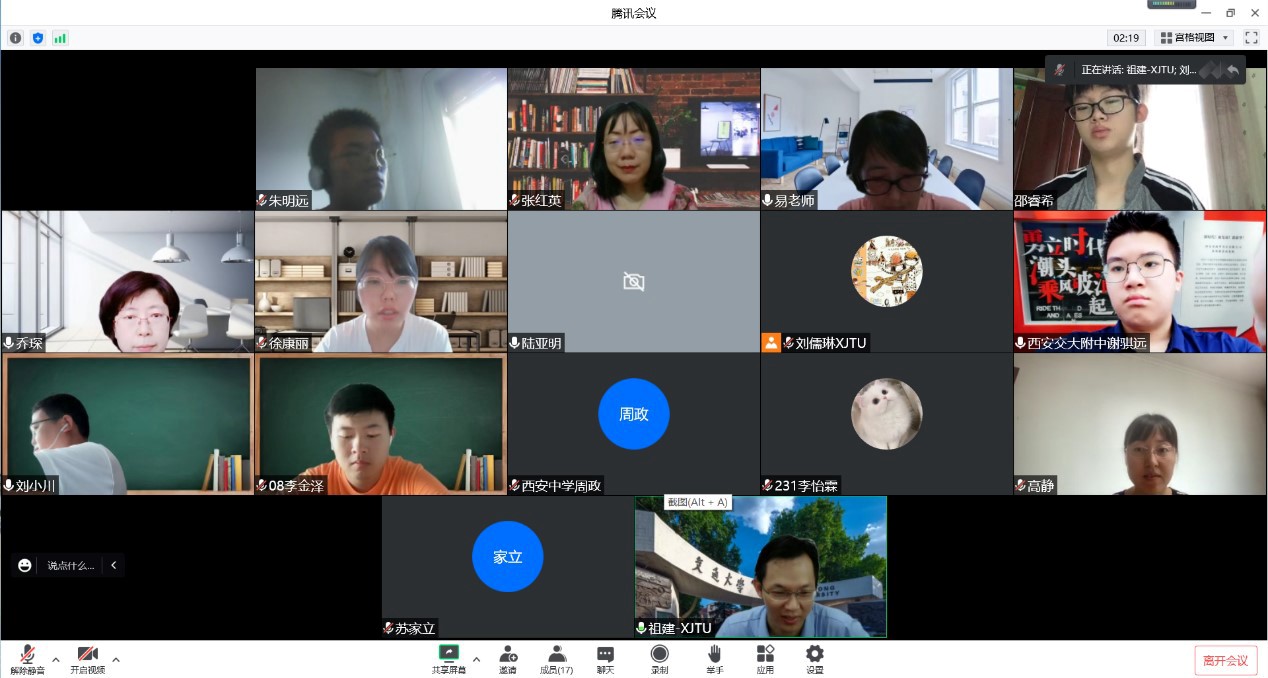The image size is (1268, 678).
Task: Raise hand with 举手 button
Action: pos(714,659)
